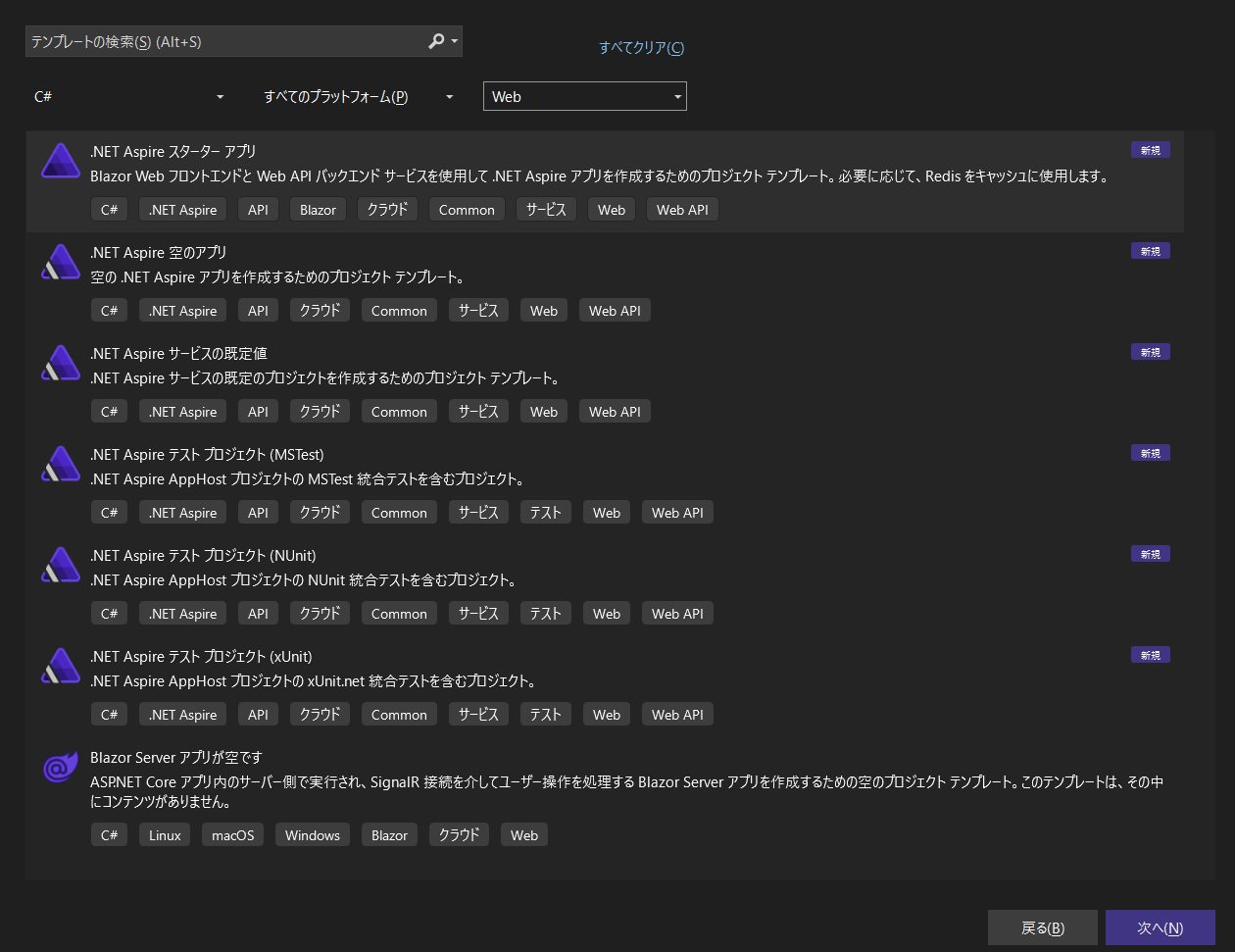Screen dimensions: 1235x952
Task: Click the 戻る button
Action: pyautogui.click(x=1042, y=927)
